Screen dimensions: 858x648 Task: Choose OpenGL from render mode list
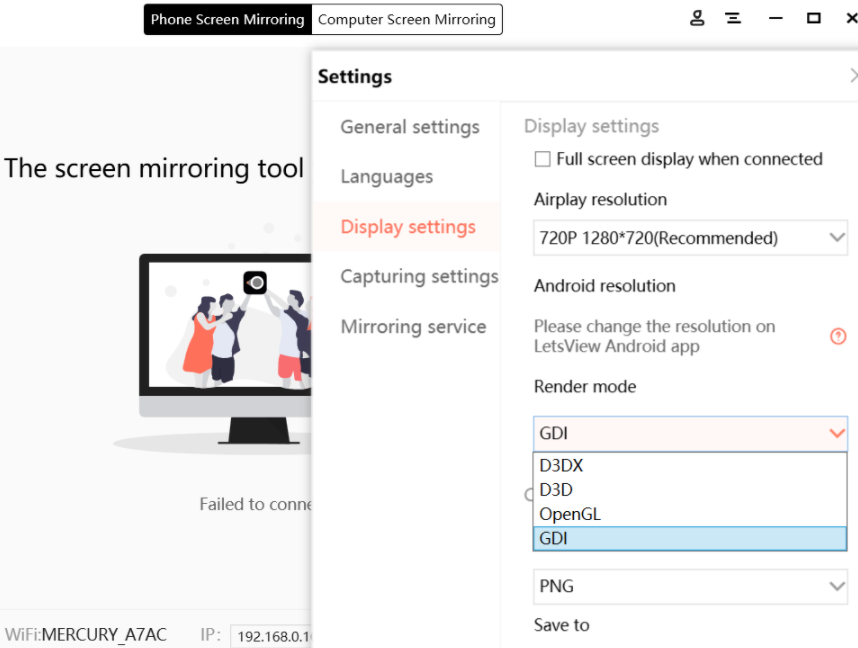pos(690,514)
